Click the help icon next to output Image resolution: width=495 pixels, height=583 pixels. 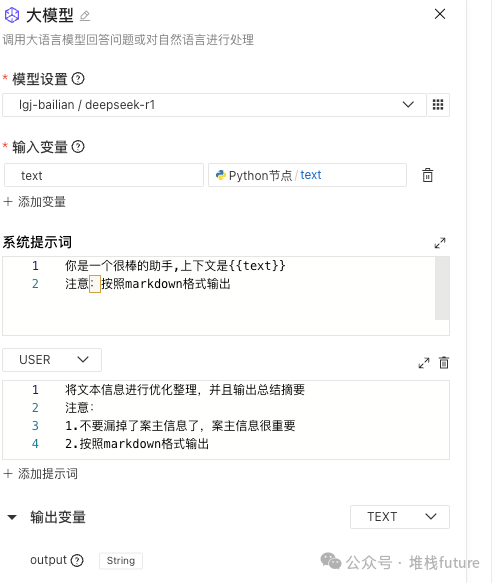point(77,560)
